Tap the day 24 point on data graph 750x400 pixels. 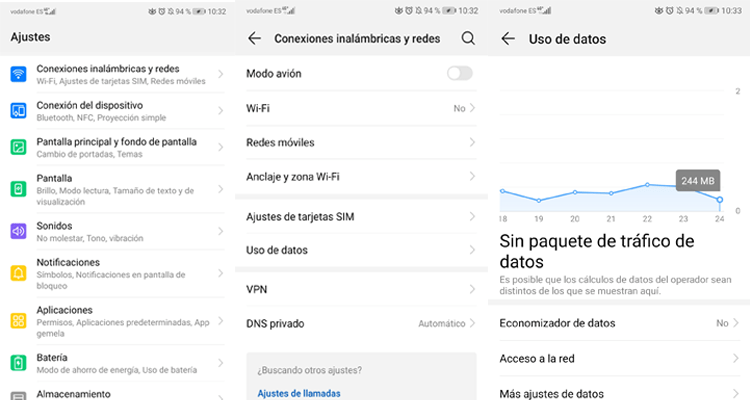point(719,200)
